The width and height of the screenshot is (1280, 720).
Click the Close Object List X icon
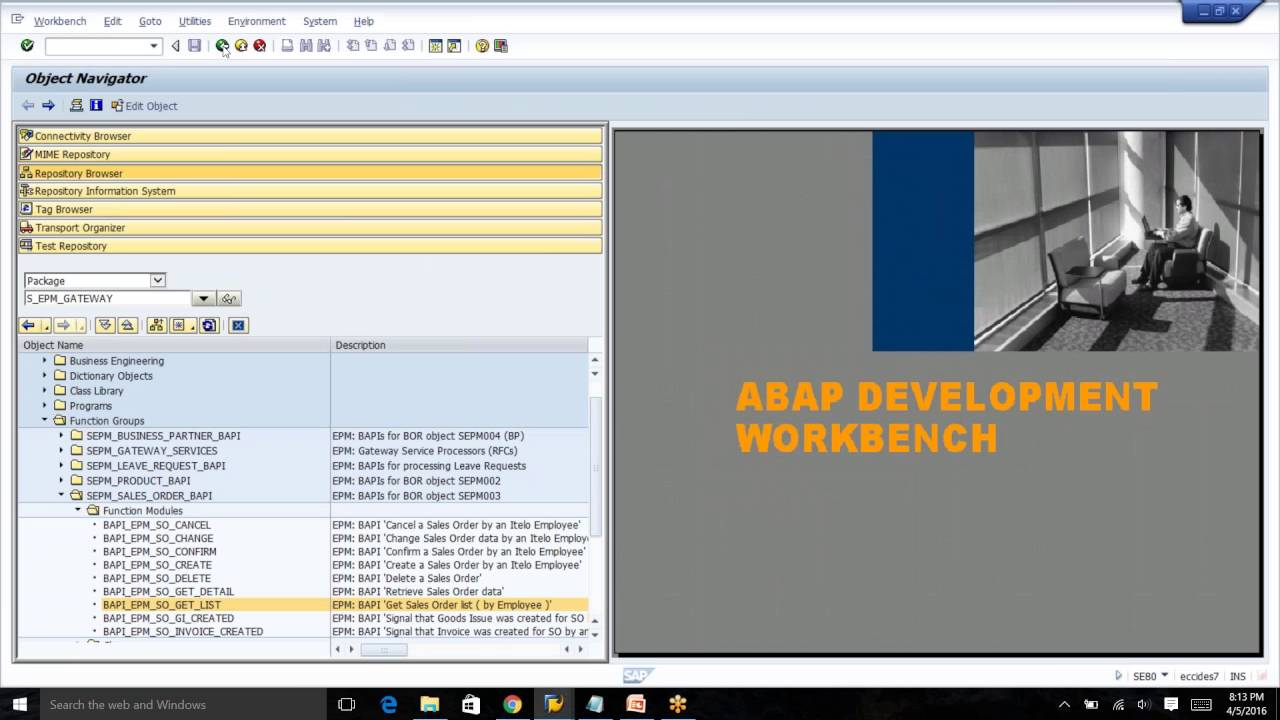click(x=238, y=325)
